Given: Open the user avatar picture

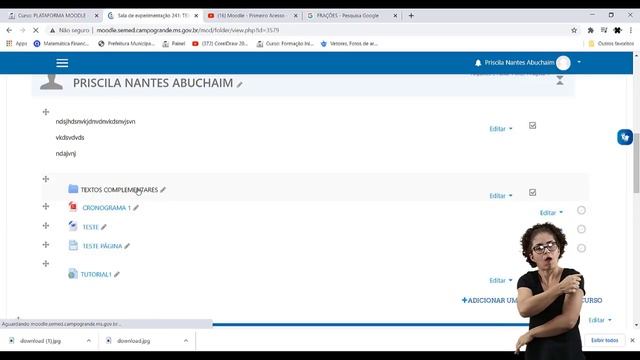Looking at the screenshot, I should 563,63.
